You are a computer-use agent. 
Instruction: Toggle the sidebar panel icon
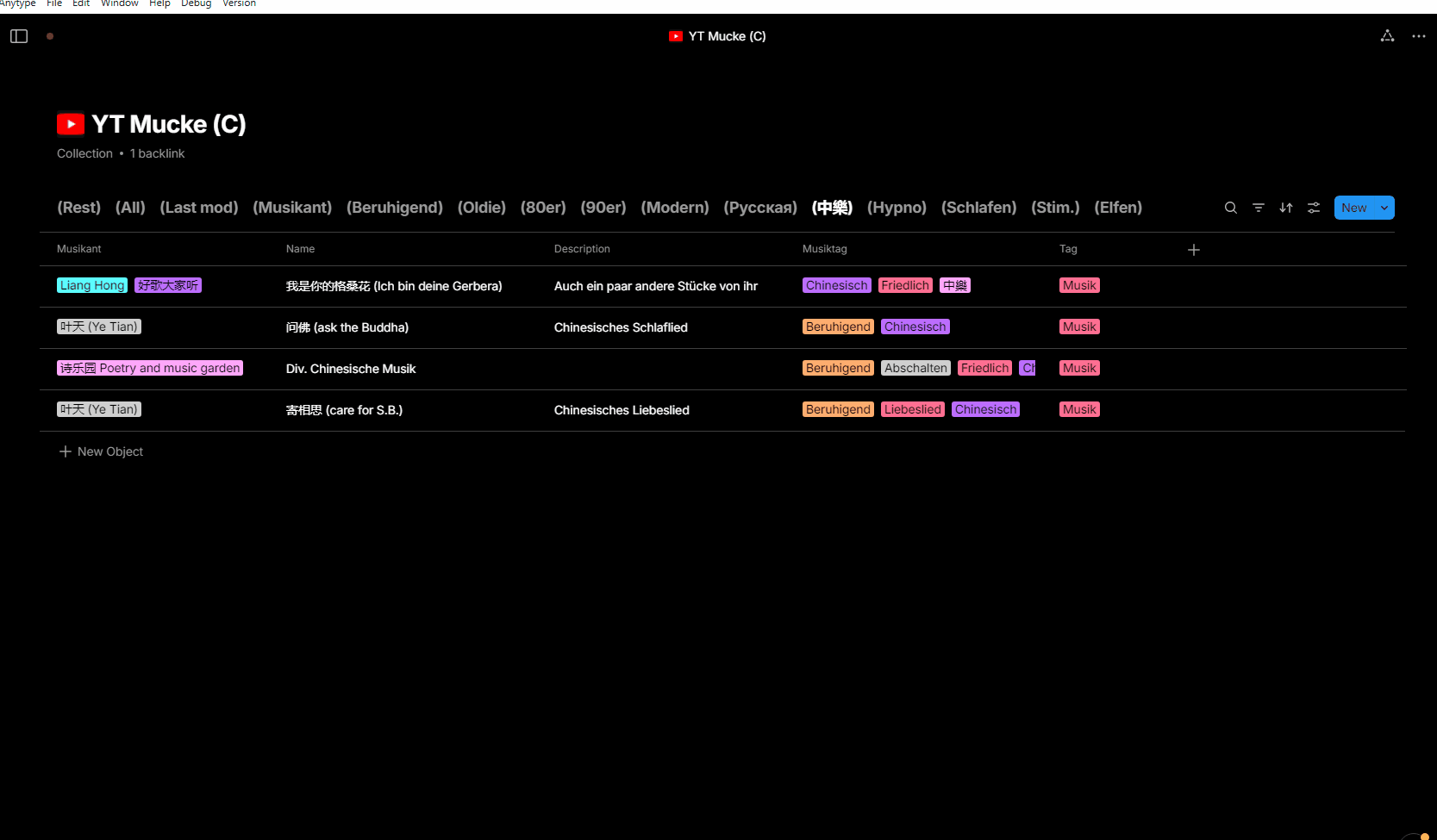coord(19,36)
